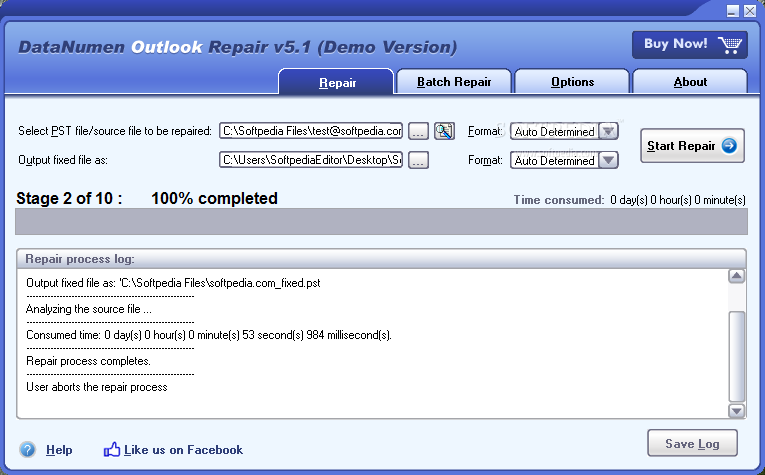Image resolution: width=765 pixels, height=475 pixels.
Task: Browse for source PST file with ... button
Action: [x=418, y=131]
